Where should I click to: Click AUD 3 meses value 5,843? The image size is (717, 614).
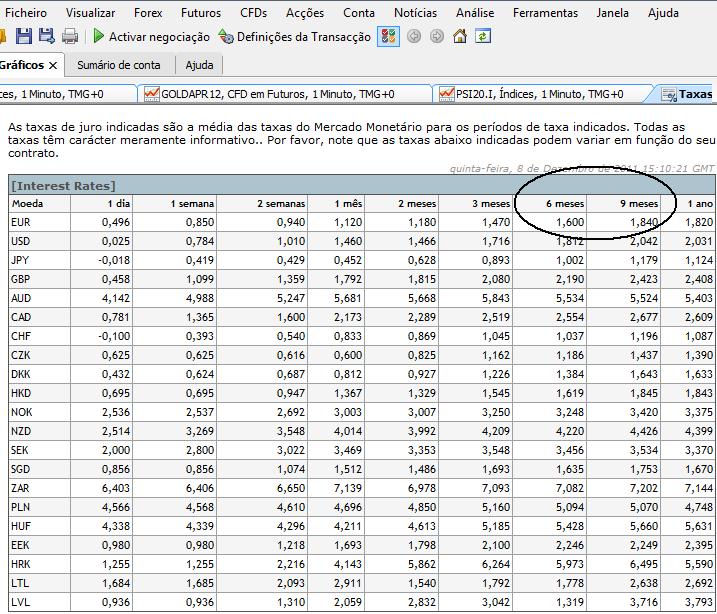[496, 298]
